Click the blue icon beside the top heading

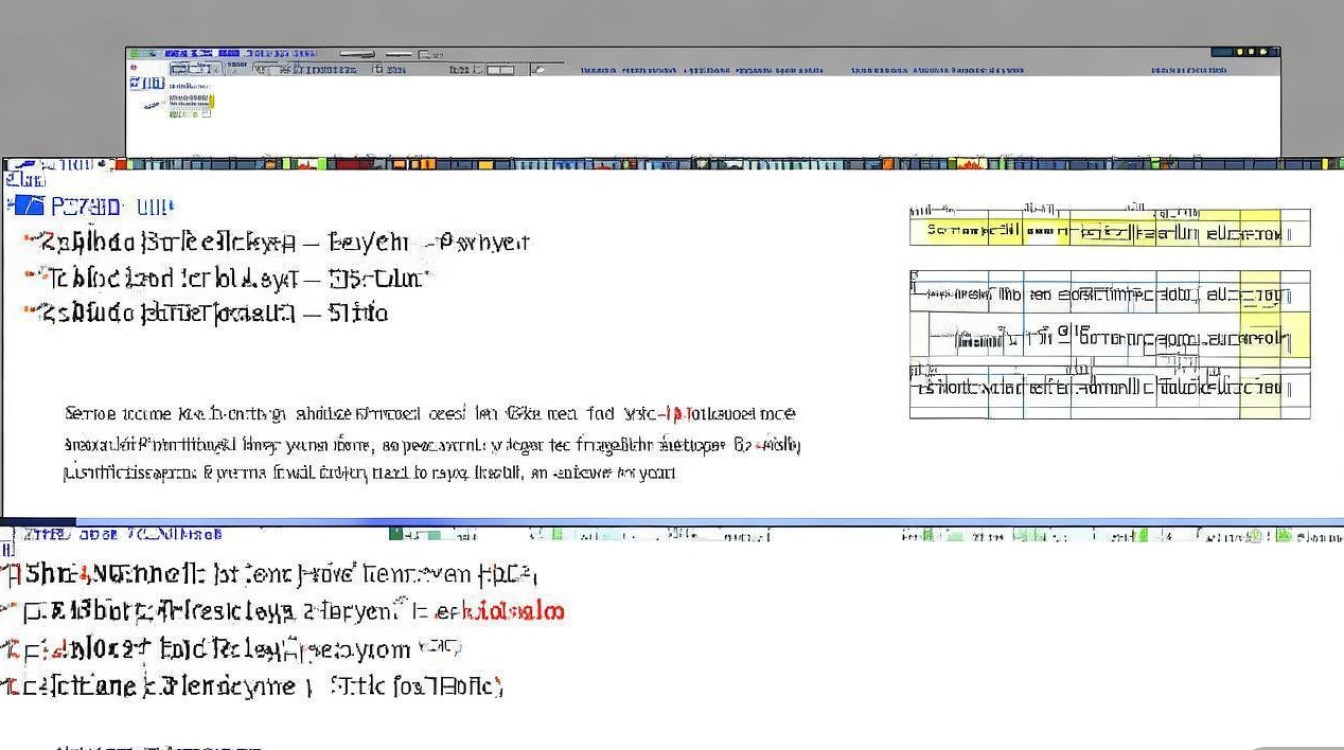point(30,205)
